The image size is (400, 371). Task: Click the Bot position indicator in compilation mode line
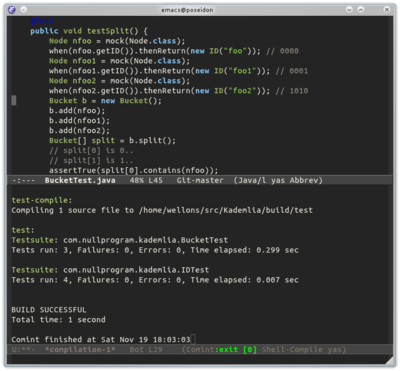[137, 350]
